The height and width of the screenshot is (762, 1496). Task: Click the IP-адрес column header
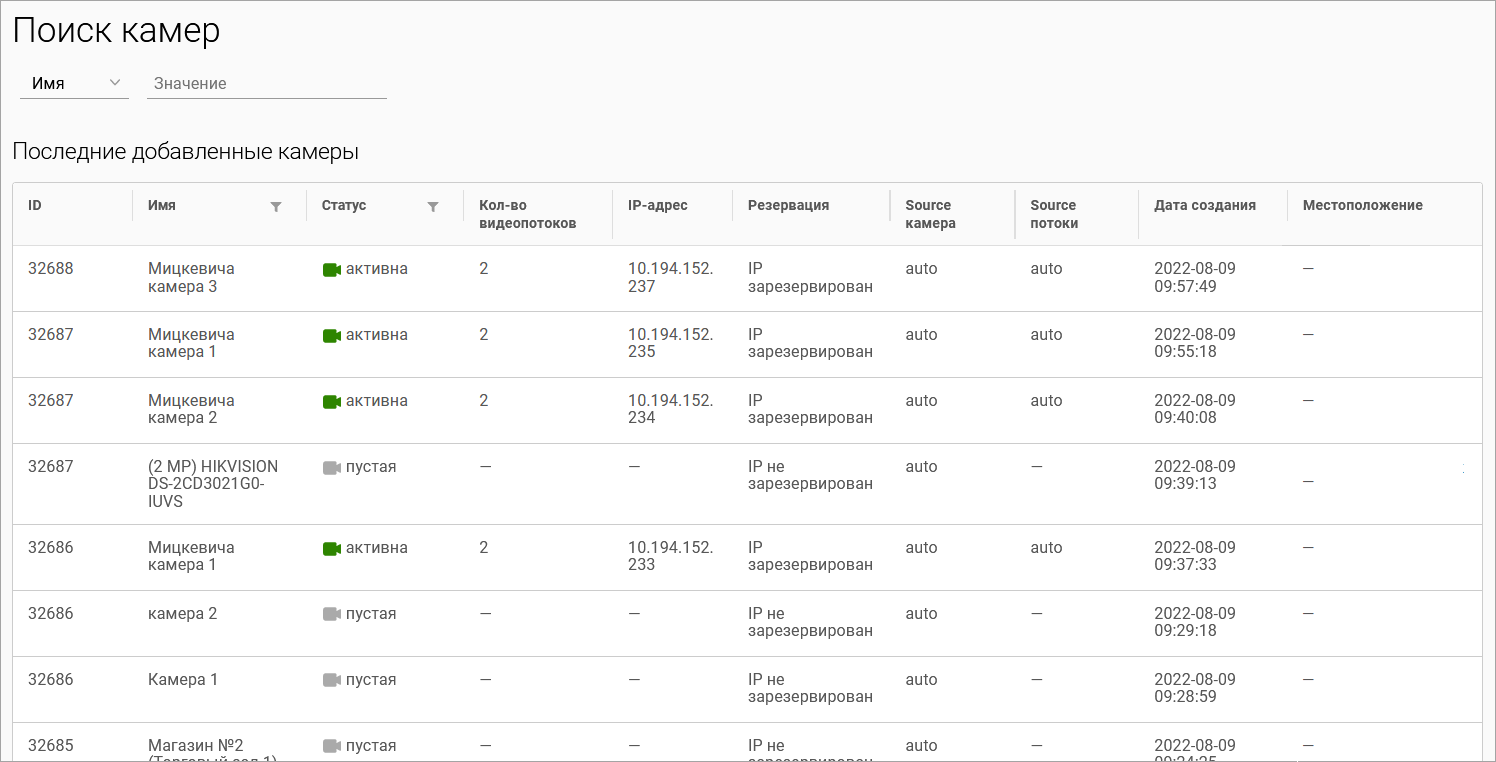[x=657, y=205]
